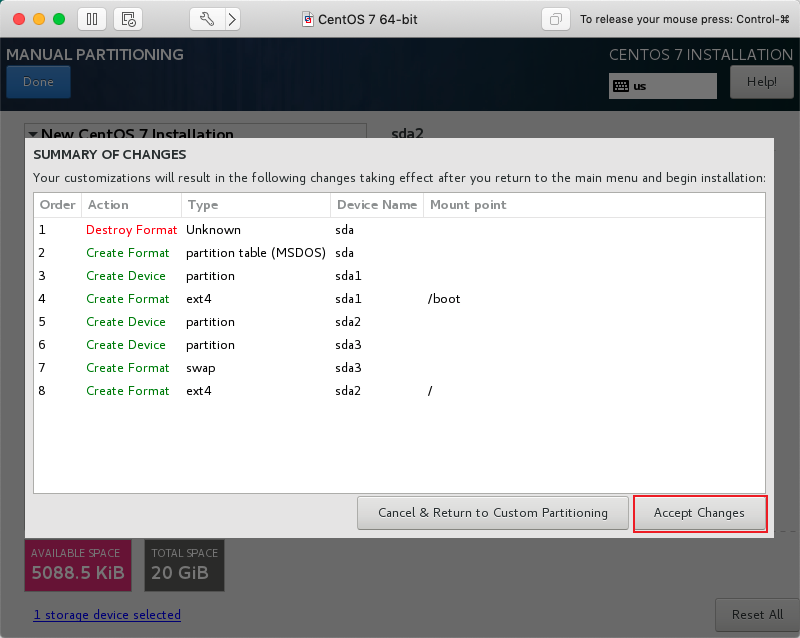Viewport: 800px width, 638px height.
Task: Minimize the VM window
Action: click(39, 19)
